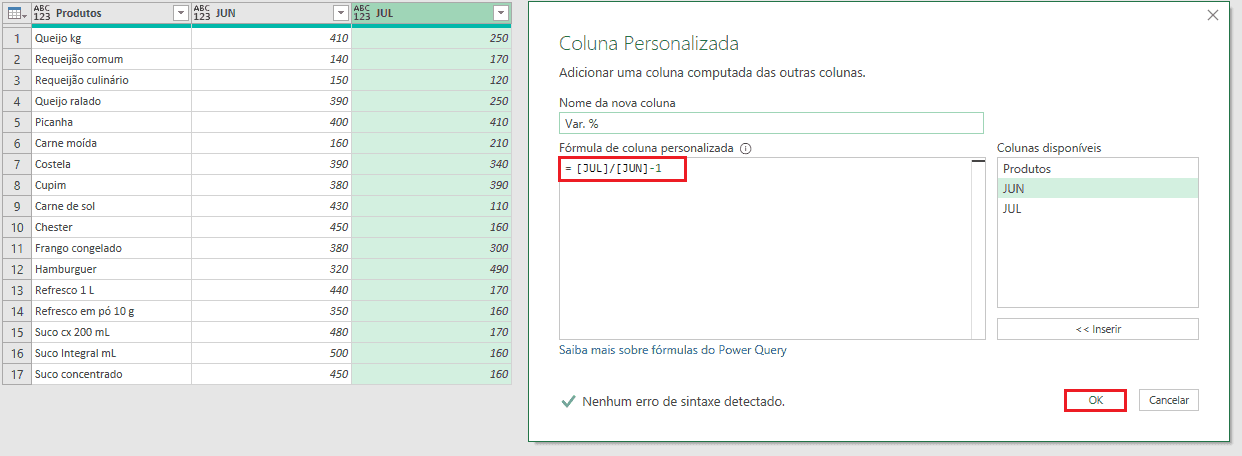The width and height of the screenshot is (1242, 456).
Task: Click the Costela cell
Action: click(111, 164)
